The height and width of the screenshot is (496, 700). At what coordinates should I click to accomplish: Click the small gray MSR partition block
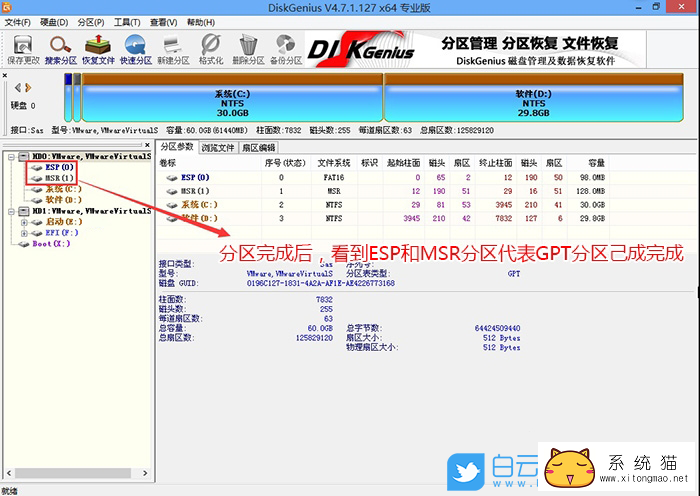point(77,98)
